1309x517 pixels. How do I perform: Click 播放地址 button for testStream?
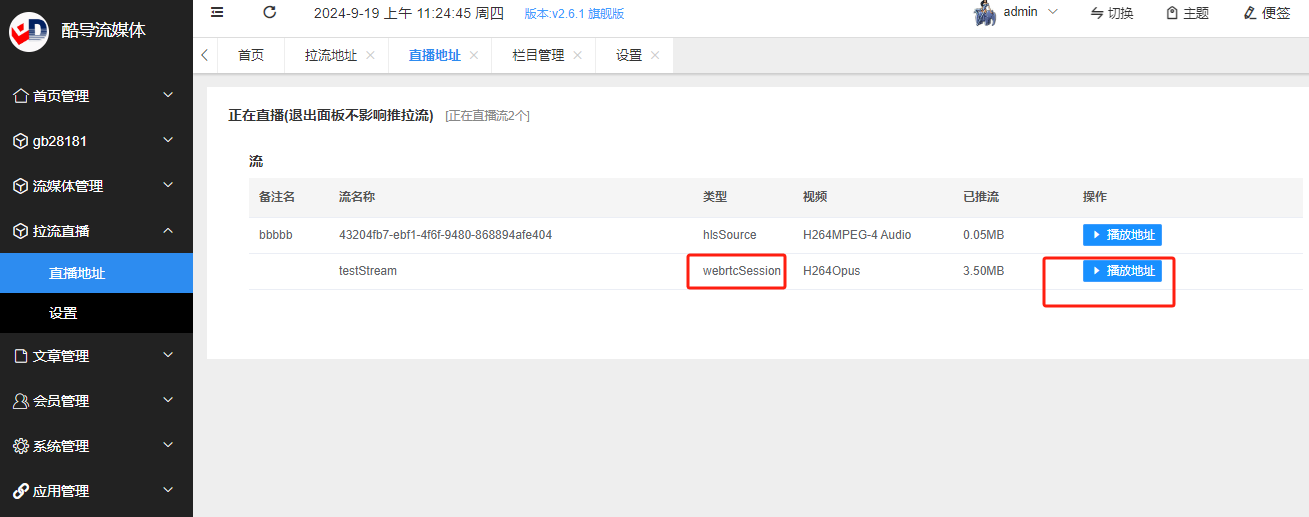click(1122, 271)
